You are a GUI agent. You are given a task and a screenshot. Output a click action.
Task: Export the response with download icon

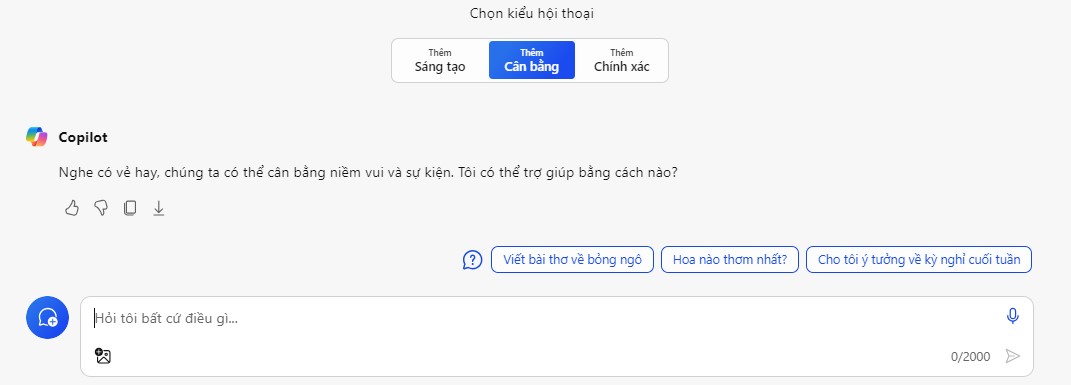158,208
